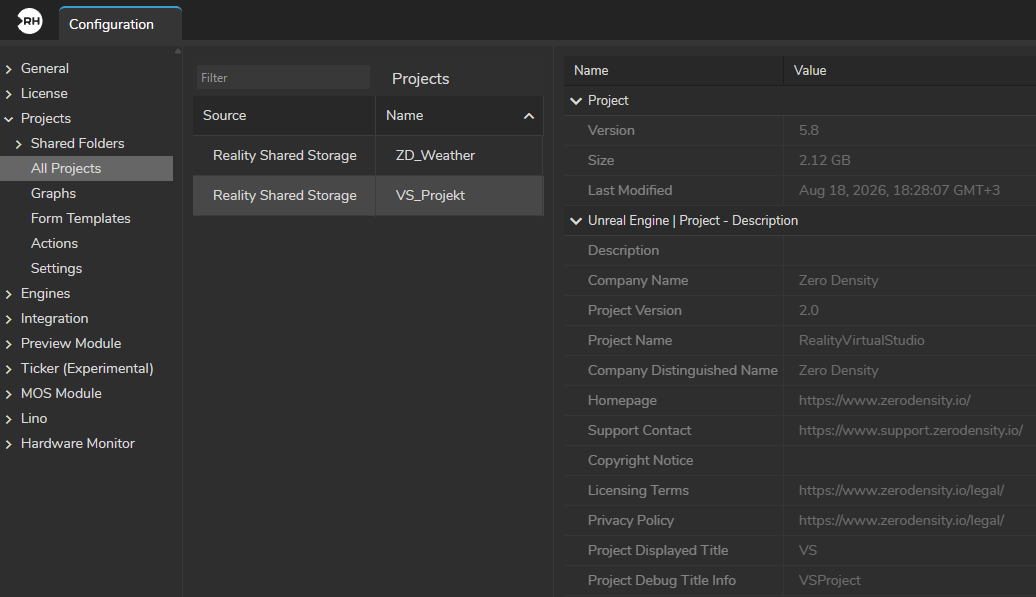
Task: Sort by the Source column header
Action: click(x=284, y=116)
